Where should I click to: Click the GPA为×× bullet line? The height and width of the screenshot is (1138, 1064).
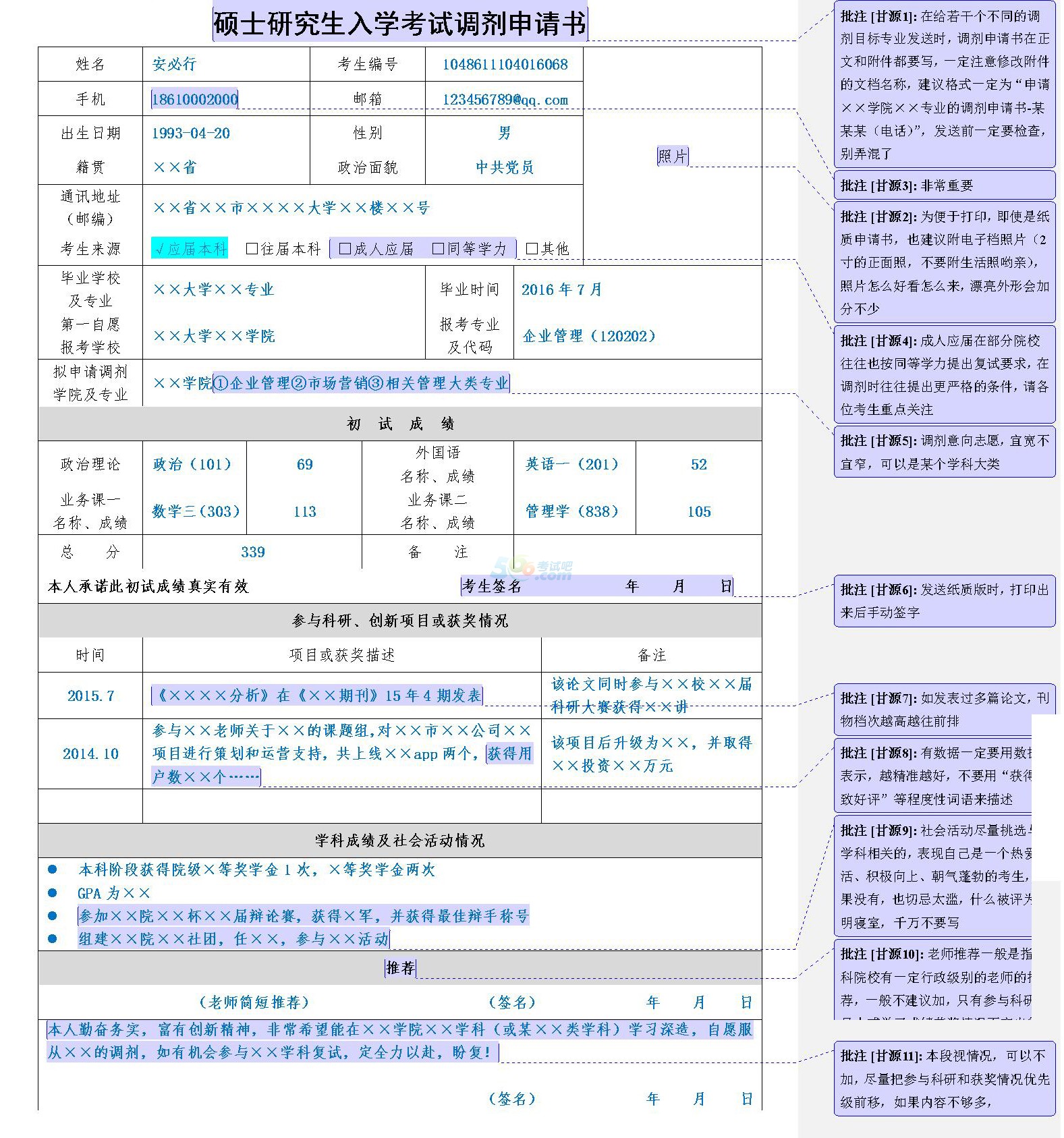[x=114, y=893]
